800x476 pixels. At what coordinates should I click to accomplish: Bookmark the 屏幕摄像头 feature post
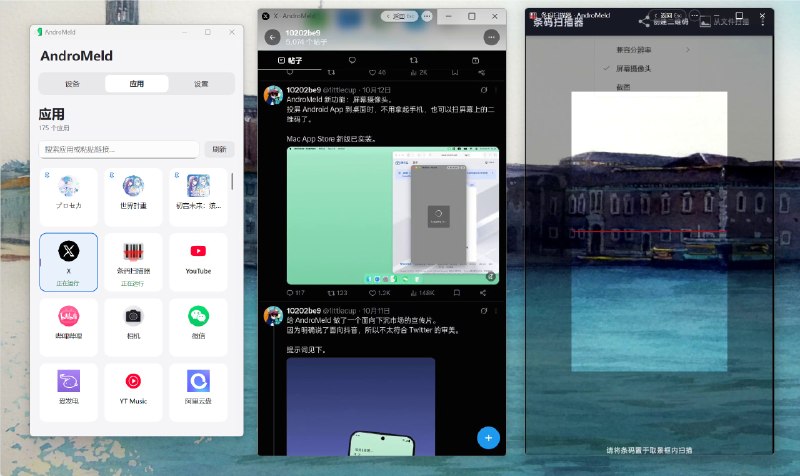(x=457, y=293)
